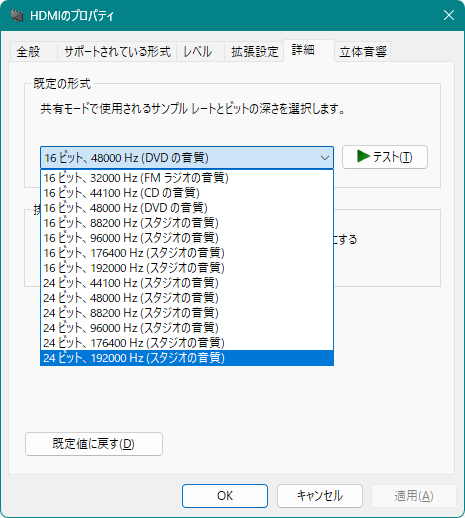Go to the 立体音響 tab

[x=362, y=52]
